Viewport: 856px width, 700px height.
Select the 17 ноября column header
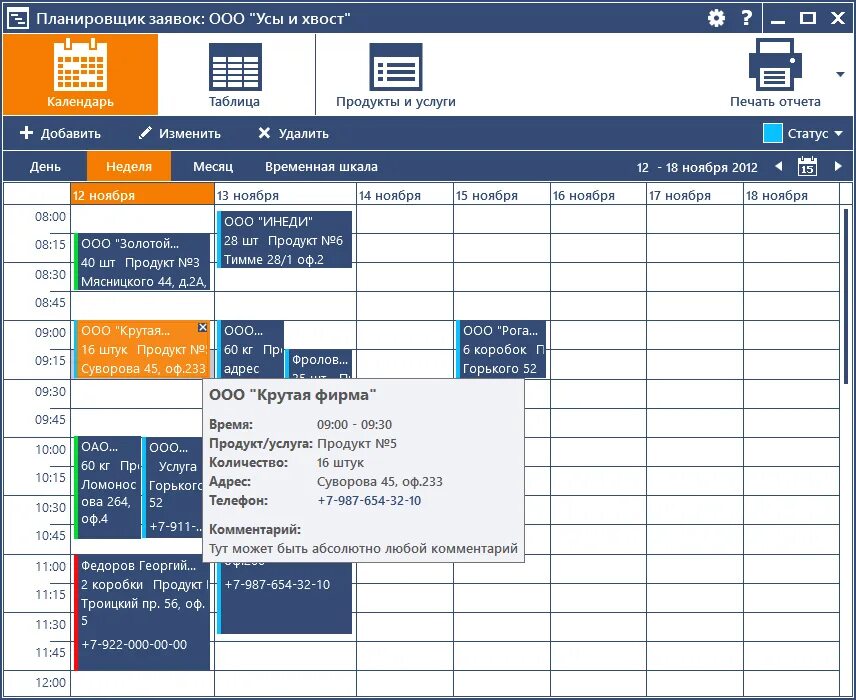point(695,195)
